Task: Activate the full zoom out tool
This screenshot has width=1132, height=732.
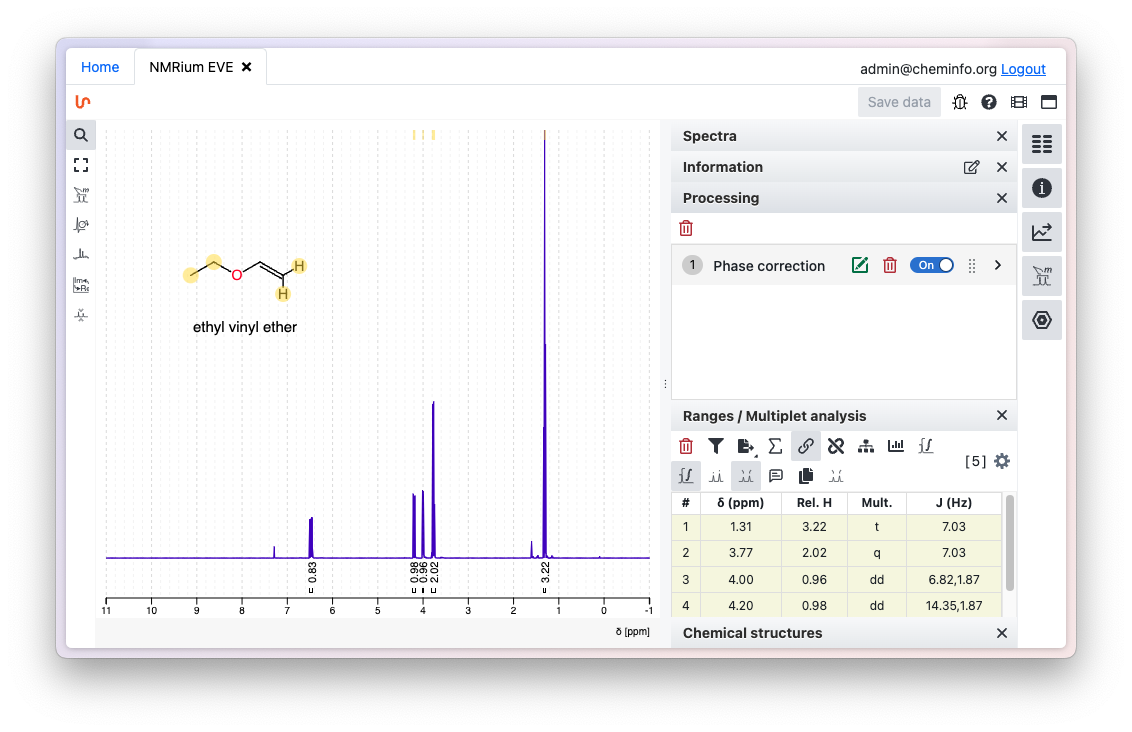Action: [80, 164]
